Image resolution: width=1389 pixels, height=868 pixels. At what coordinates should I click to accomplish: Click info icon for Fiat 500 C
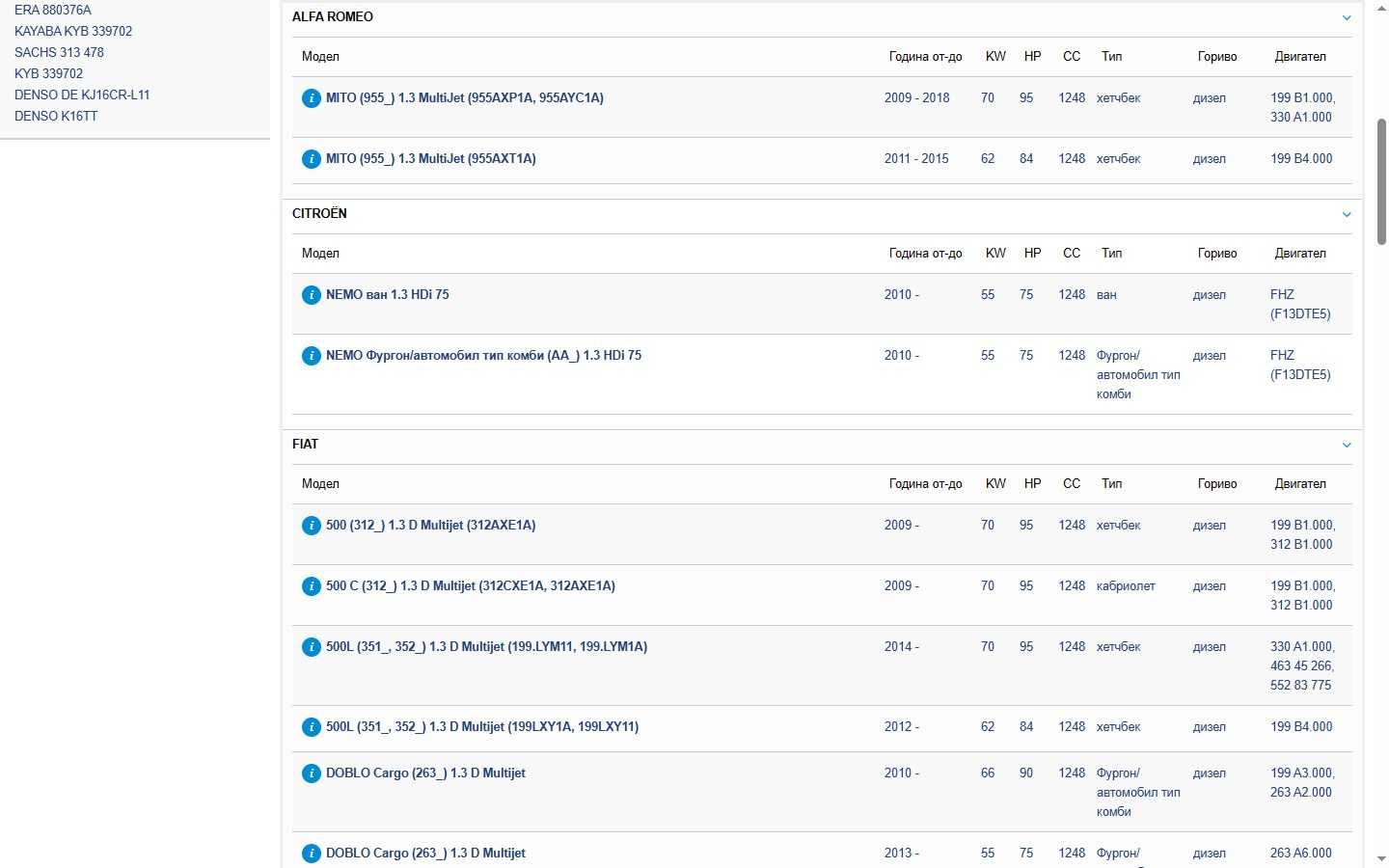(311, 586)
